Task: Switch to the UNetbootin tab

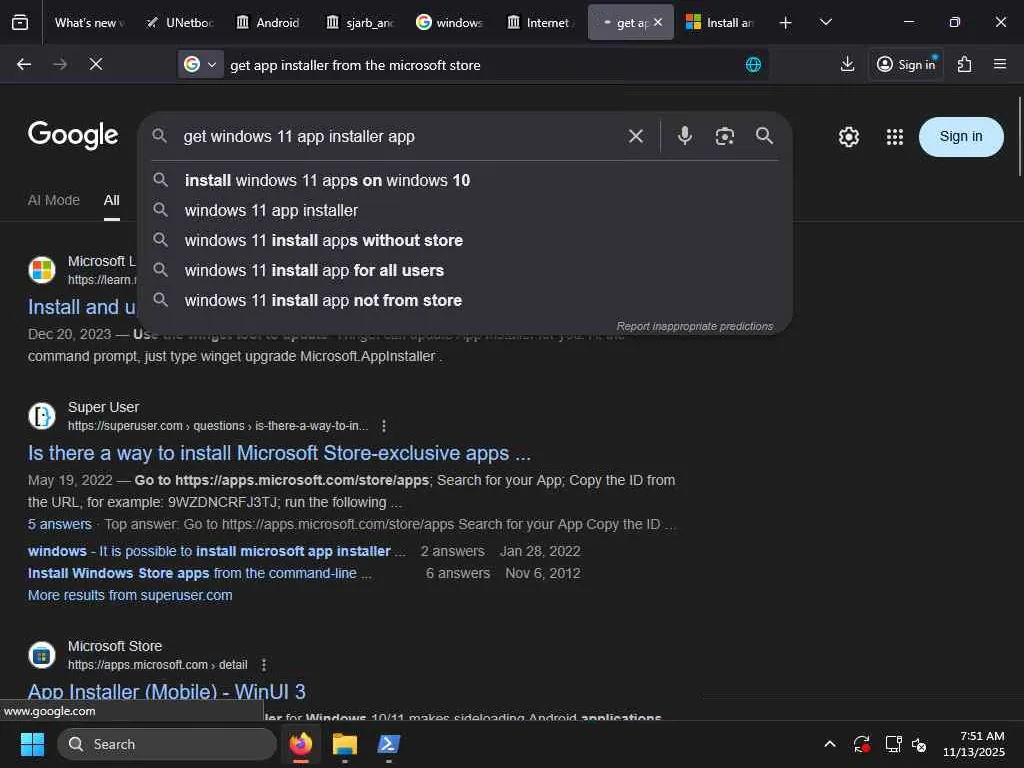Action: (x=180, y=23)
